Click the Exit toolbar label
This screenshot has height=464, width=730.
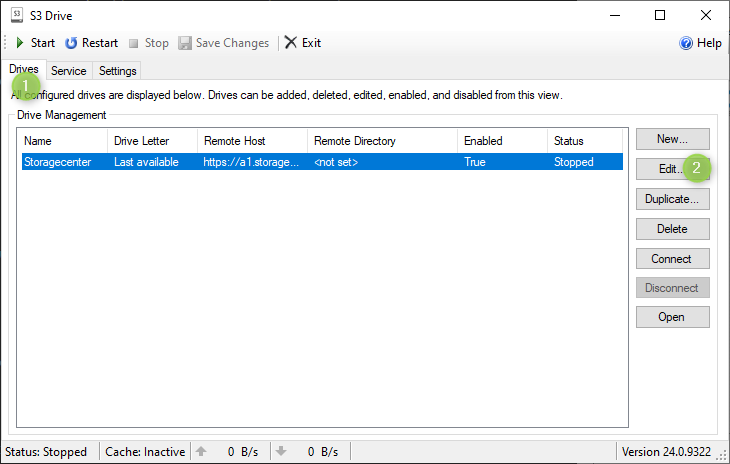coord(311,43)
